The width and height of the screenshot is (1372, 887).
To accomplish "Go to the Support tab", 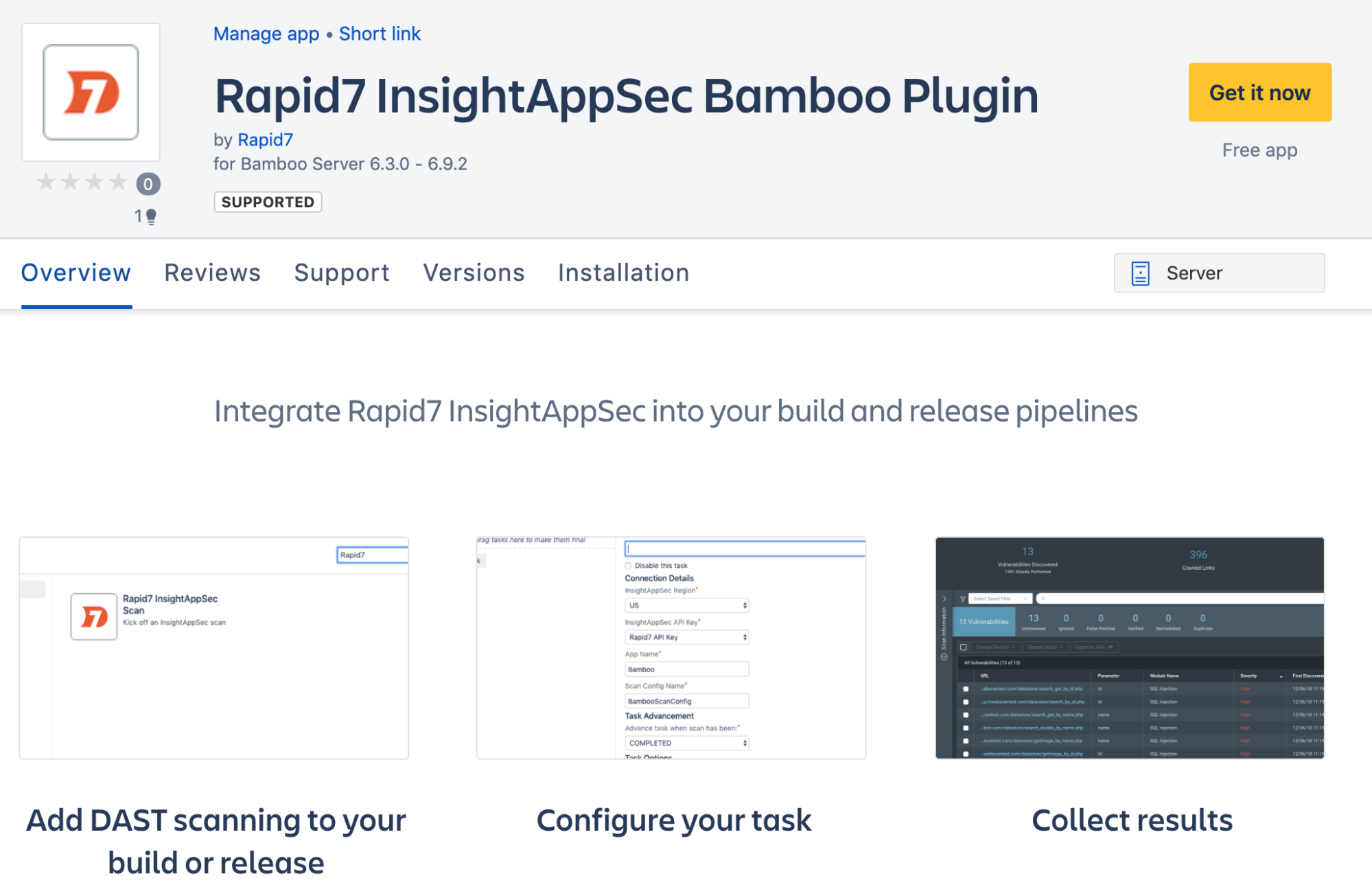I will click(x=342, y=273).
